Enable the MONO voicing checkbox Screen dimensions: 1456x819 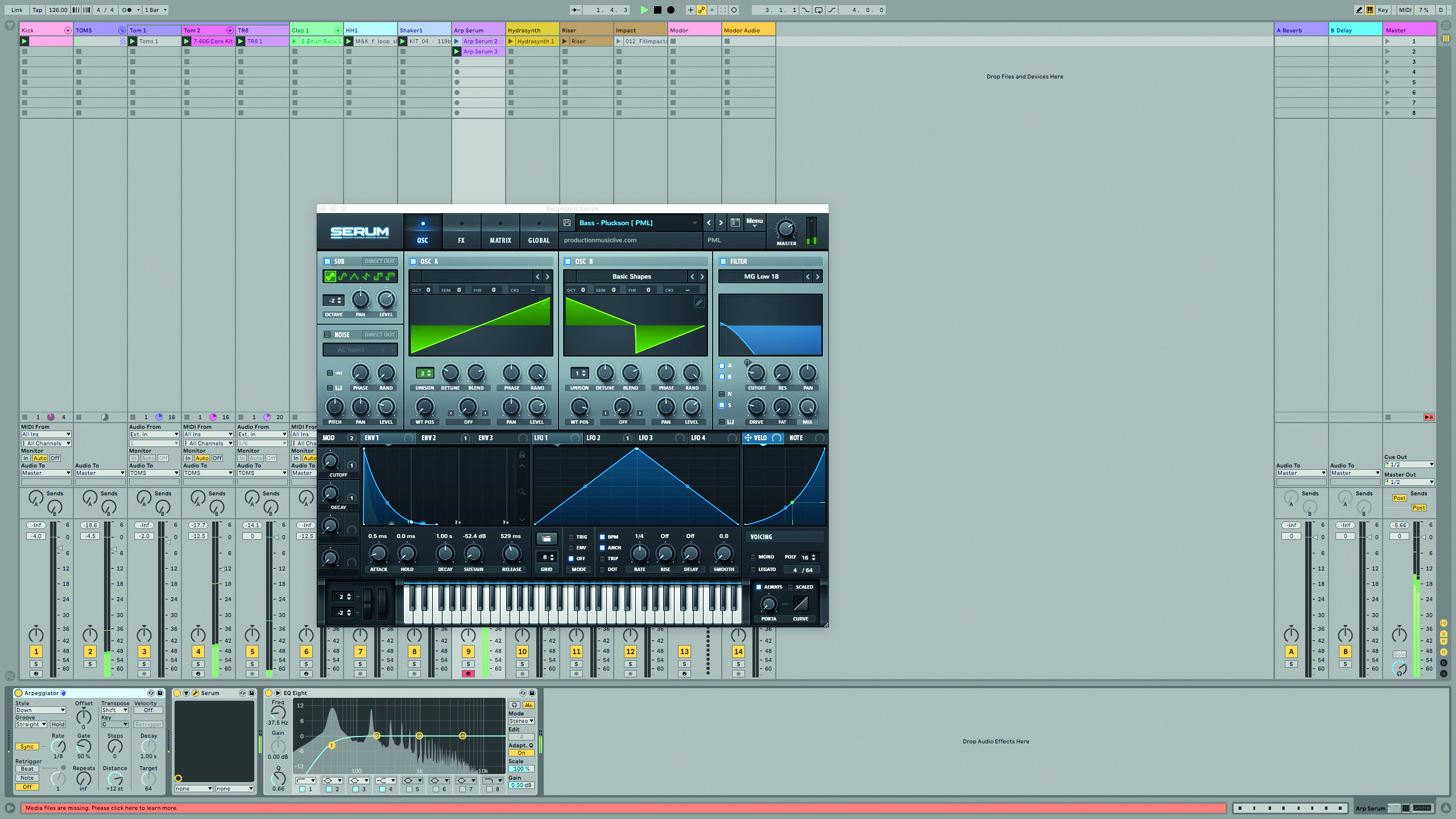753,557
